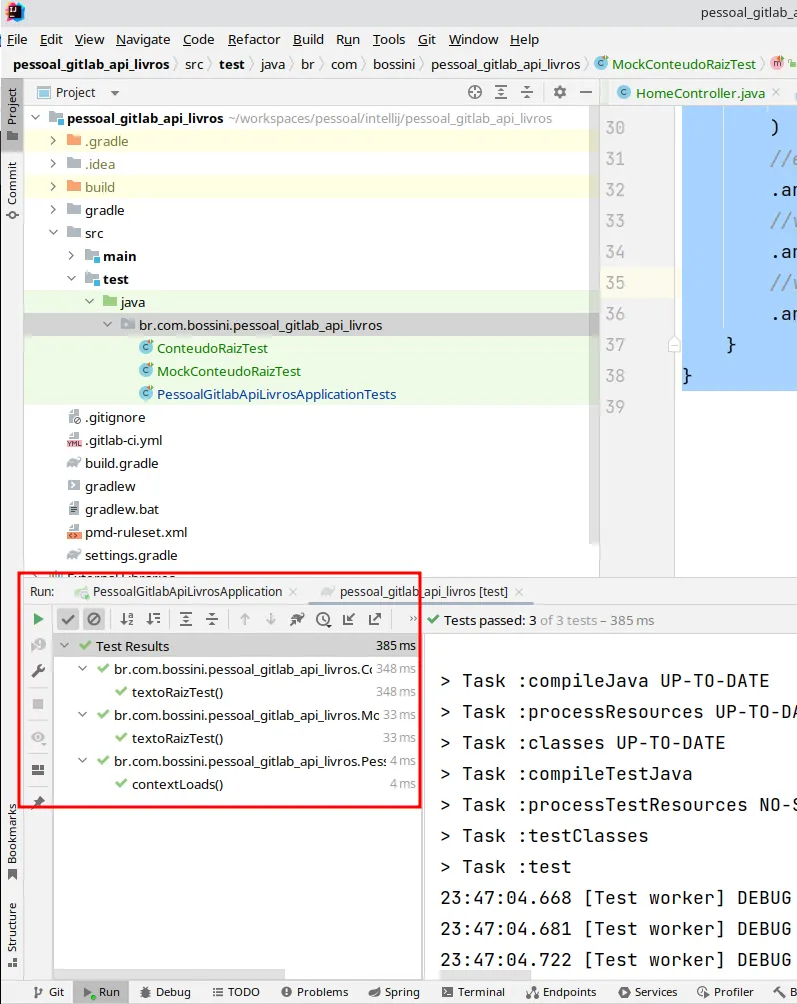The image size is (797, 1004).
Task: Open the test history clock icon
Action: tap(323, 619)
